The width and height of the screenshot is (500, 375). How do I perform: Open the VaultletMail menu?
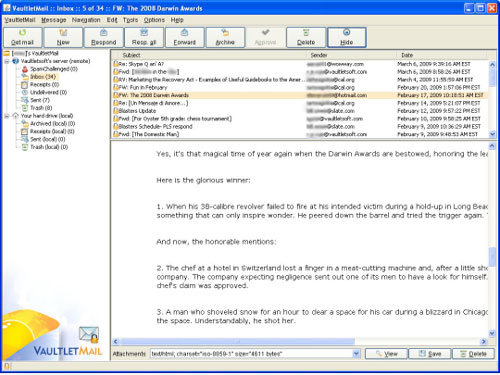pos(20,20)
